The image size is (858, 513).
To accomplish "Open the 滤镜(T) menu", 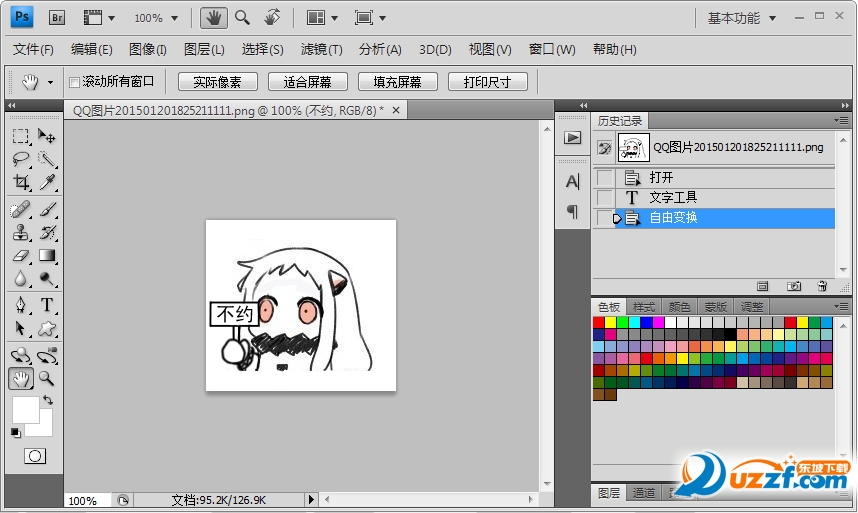I will [321, 49].
